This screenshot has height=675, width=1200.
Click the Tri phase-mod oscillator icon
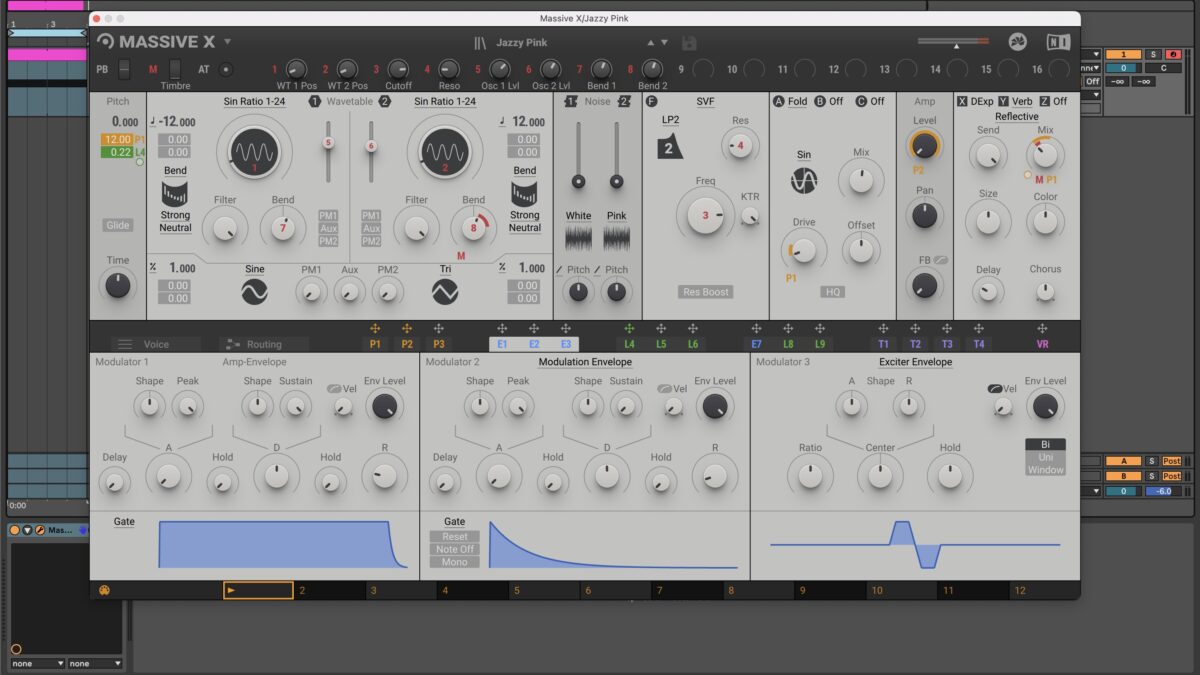445,291
